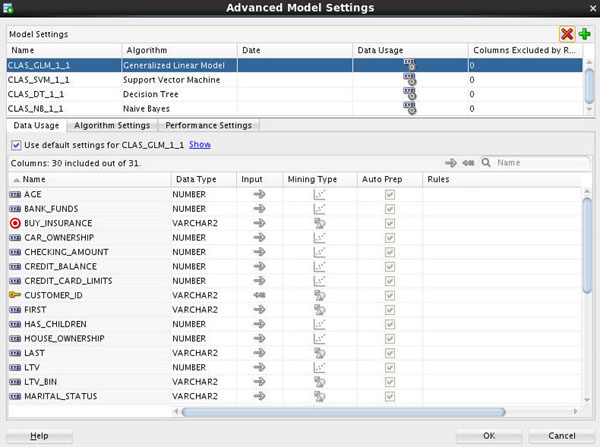Click the Algorithm column header in Model Settings
Screen dimensions: 600x447
(x=179, y=50)
